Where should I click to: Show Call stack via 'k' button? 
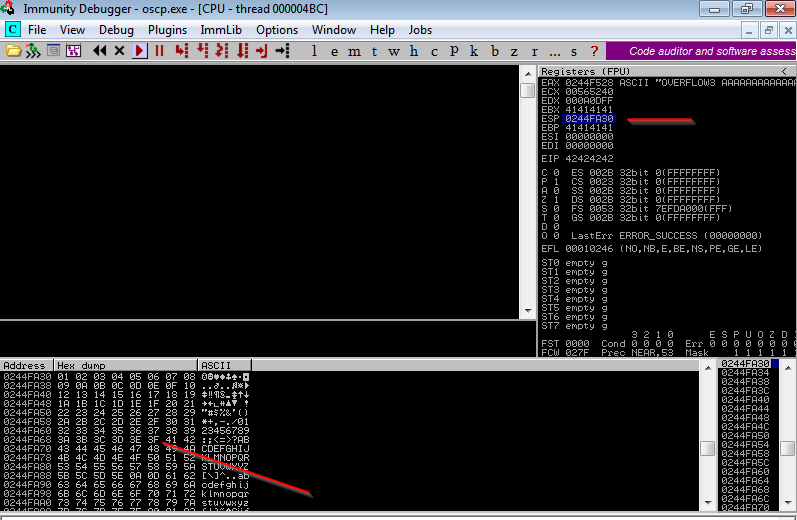(474, 51)
